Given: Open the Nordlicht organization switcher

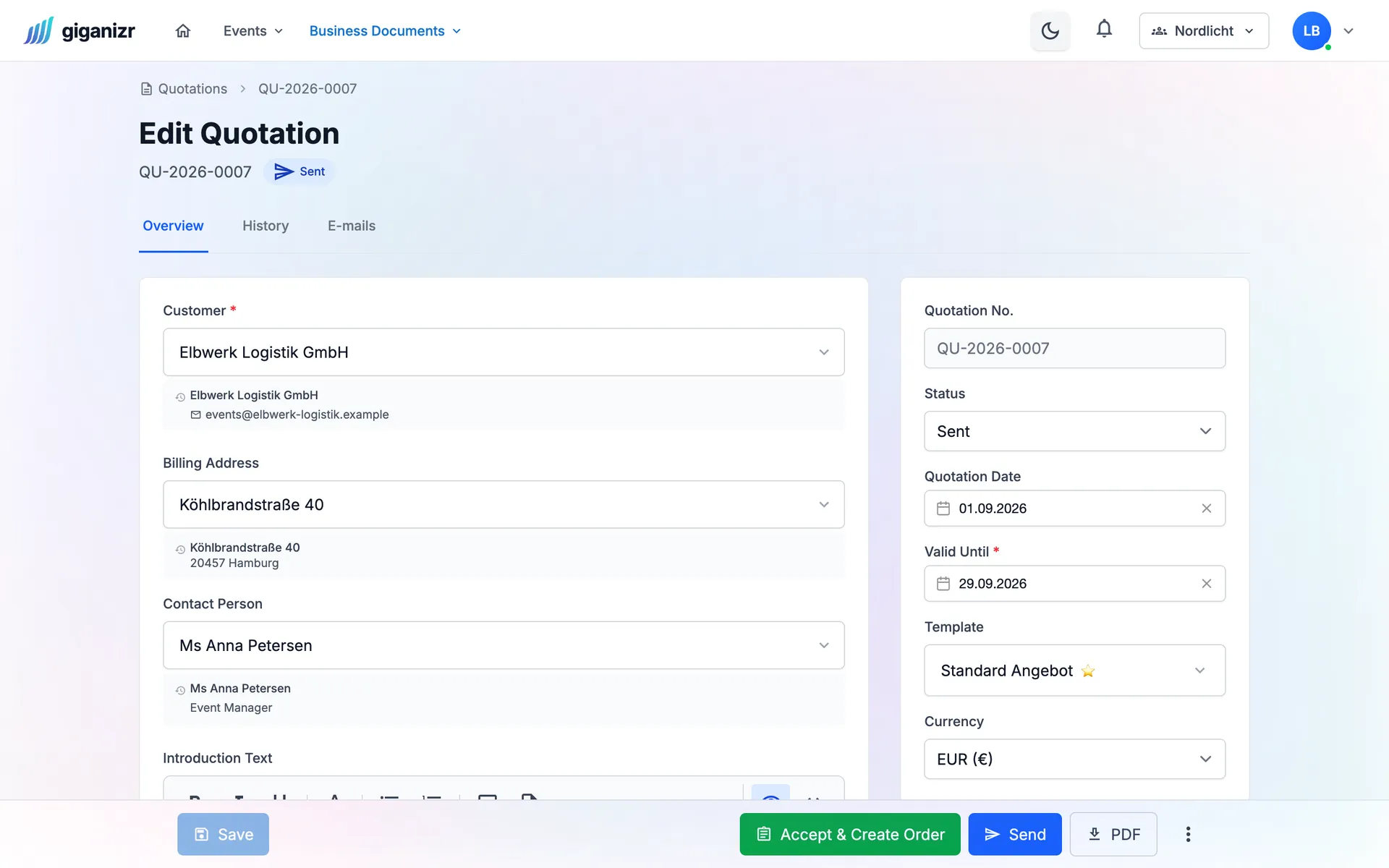Looking at the screenshot, I should click(1204, 31).
